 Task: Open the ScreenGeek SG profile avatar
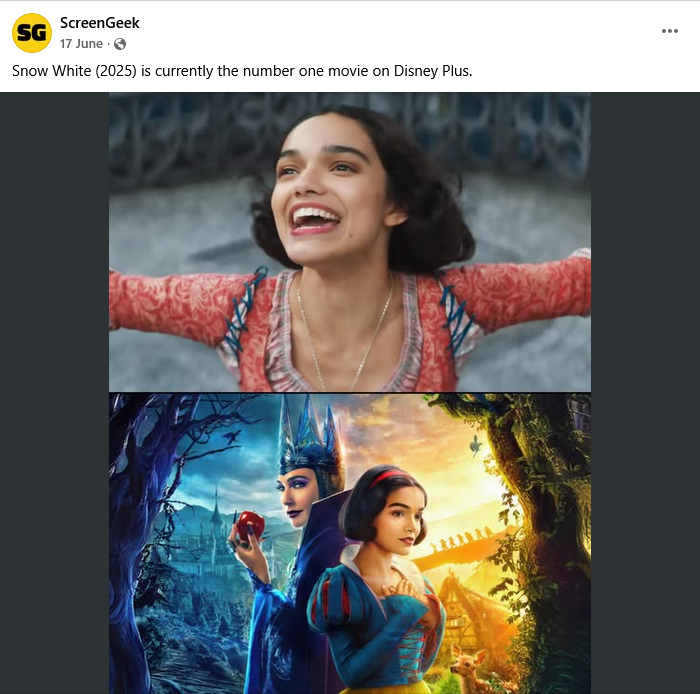point(32,33)
